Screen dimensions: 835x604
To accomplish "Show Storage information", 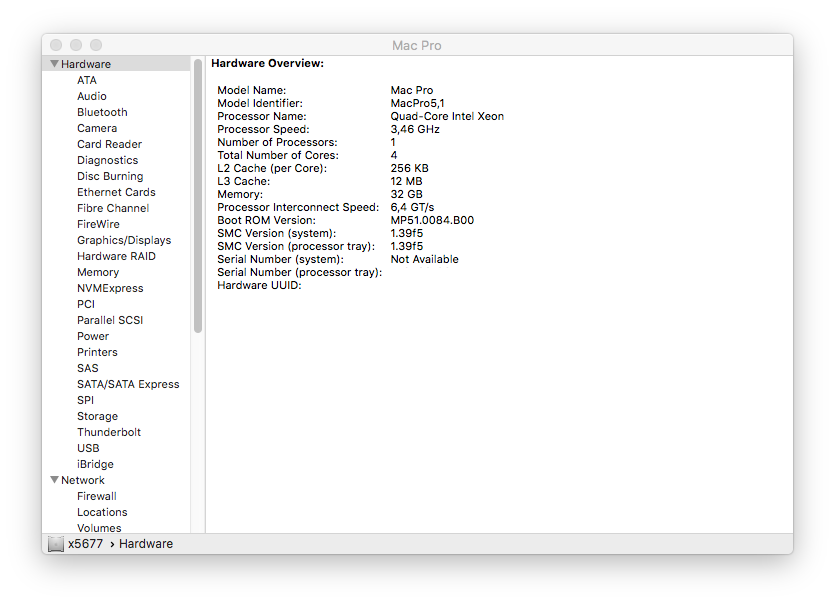I will (x=97, y=415).
